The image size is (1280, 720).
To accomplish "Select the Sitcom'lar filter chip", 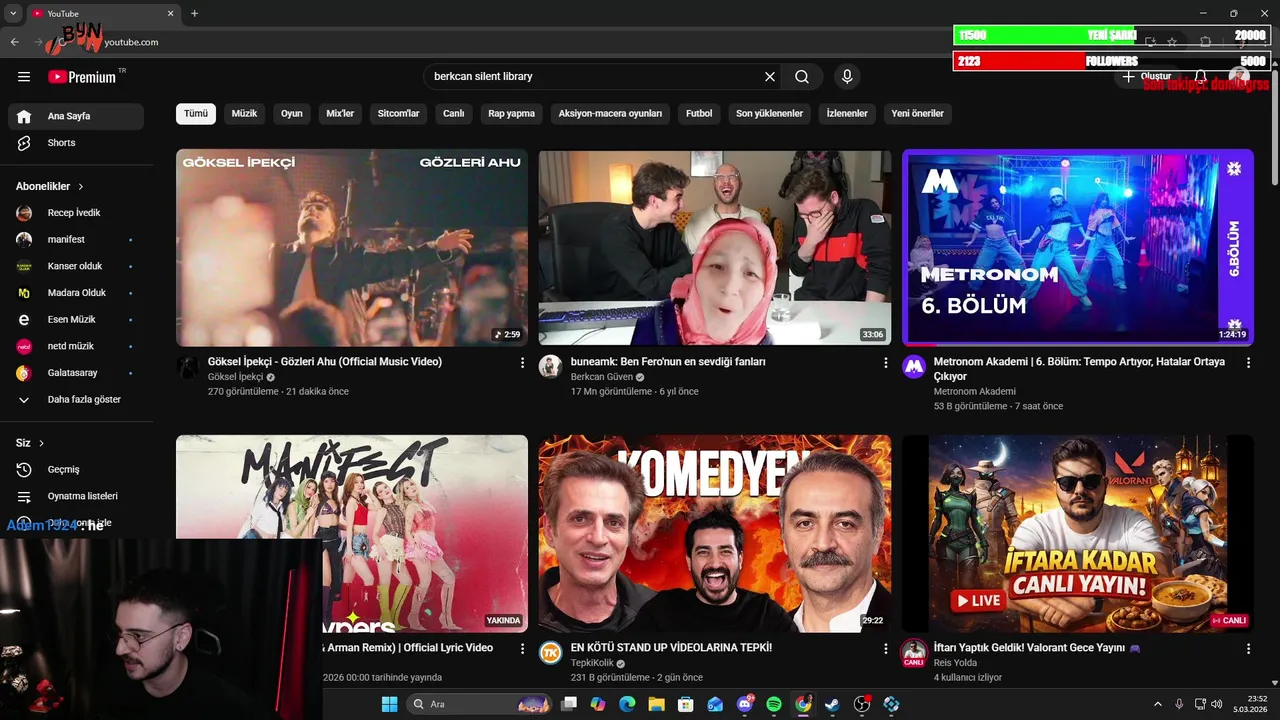I will tap(398, 114).
